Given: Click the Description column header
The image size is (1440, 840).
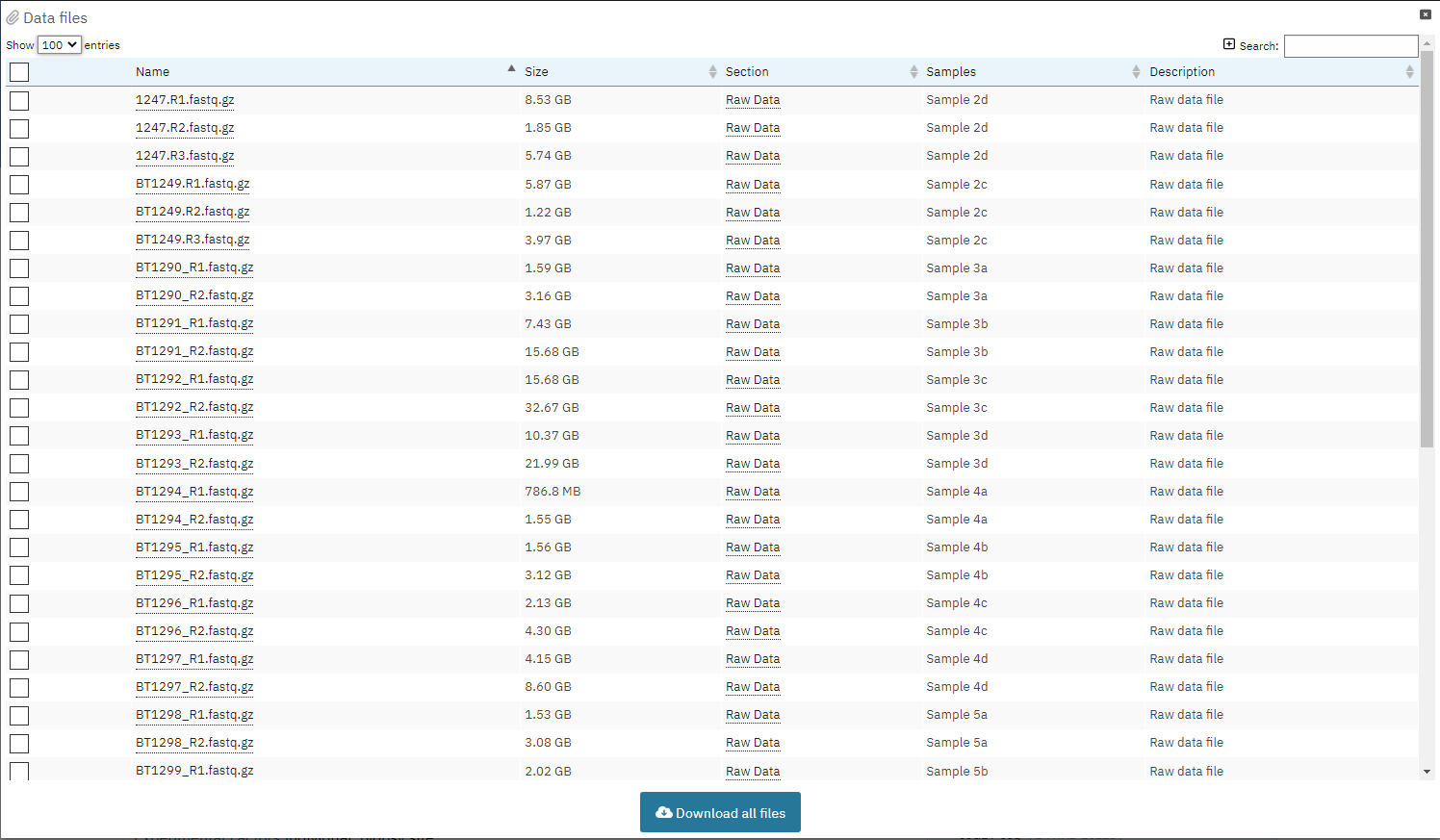Looking at the screenshot, I should pyautogui.click(x=1182, y=72).
